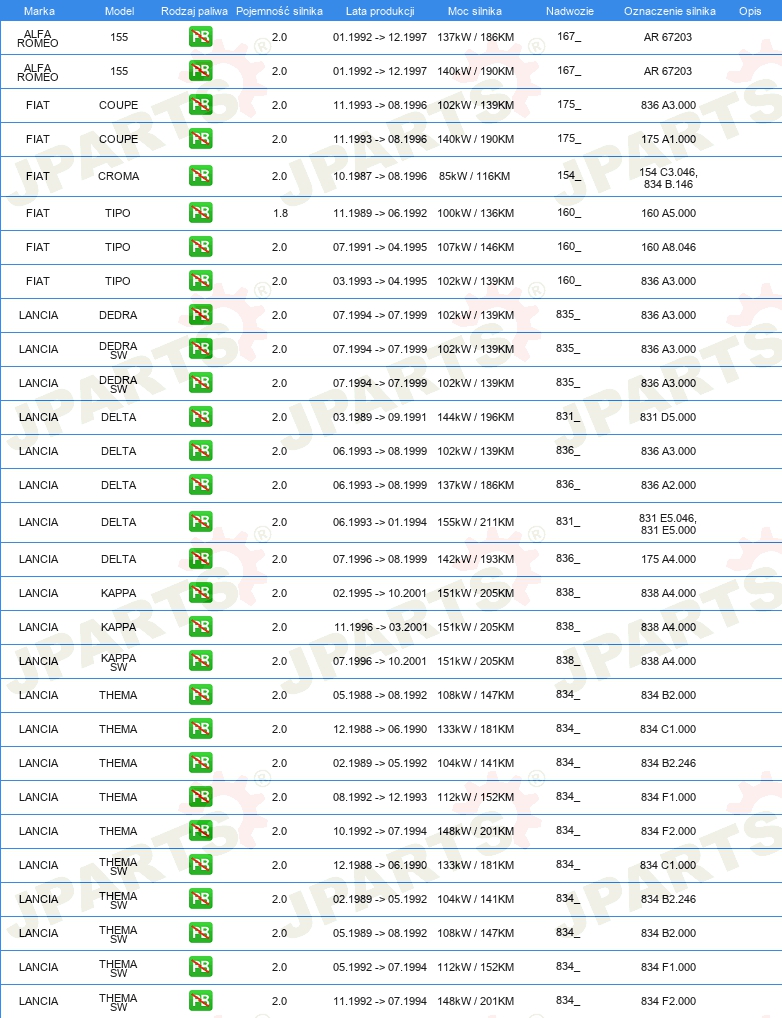
Task: Select production years 10.1992 -> 07.1994
Action: (x=380, y=831)
